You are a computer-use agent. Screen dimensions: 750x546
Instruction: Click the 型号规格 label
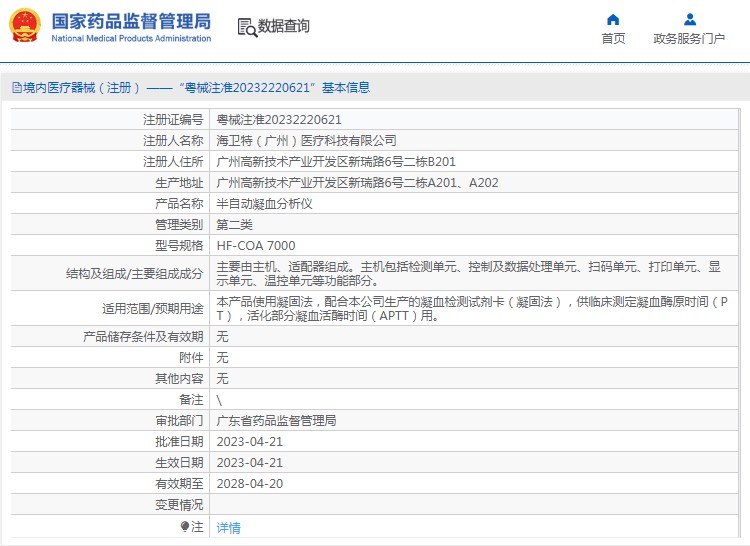pos(179,246)
